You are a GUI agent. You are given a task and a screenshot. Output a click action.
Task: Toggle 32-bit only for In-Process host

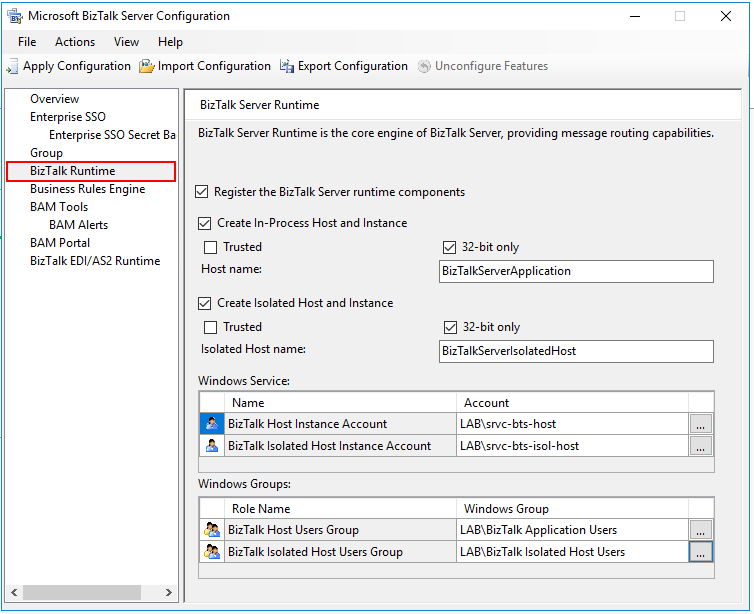point(449,247)
